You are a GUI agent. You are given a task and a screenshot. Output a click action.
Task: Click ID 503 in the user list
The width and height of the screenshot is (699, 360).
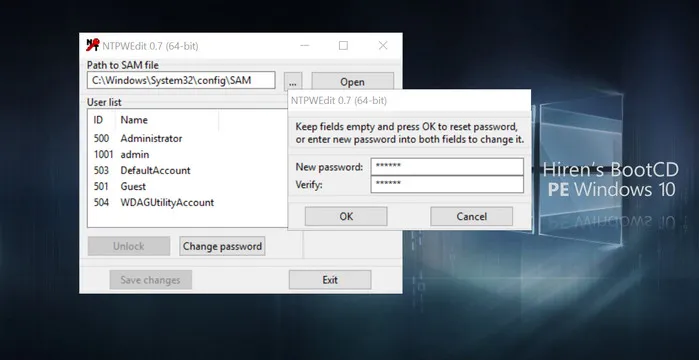point(101,170)
